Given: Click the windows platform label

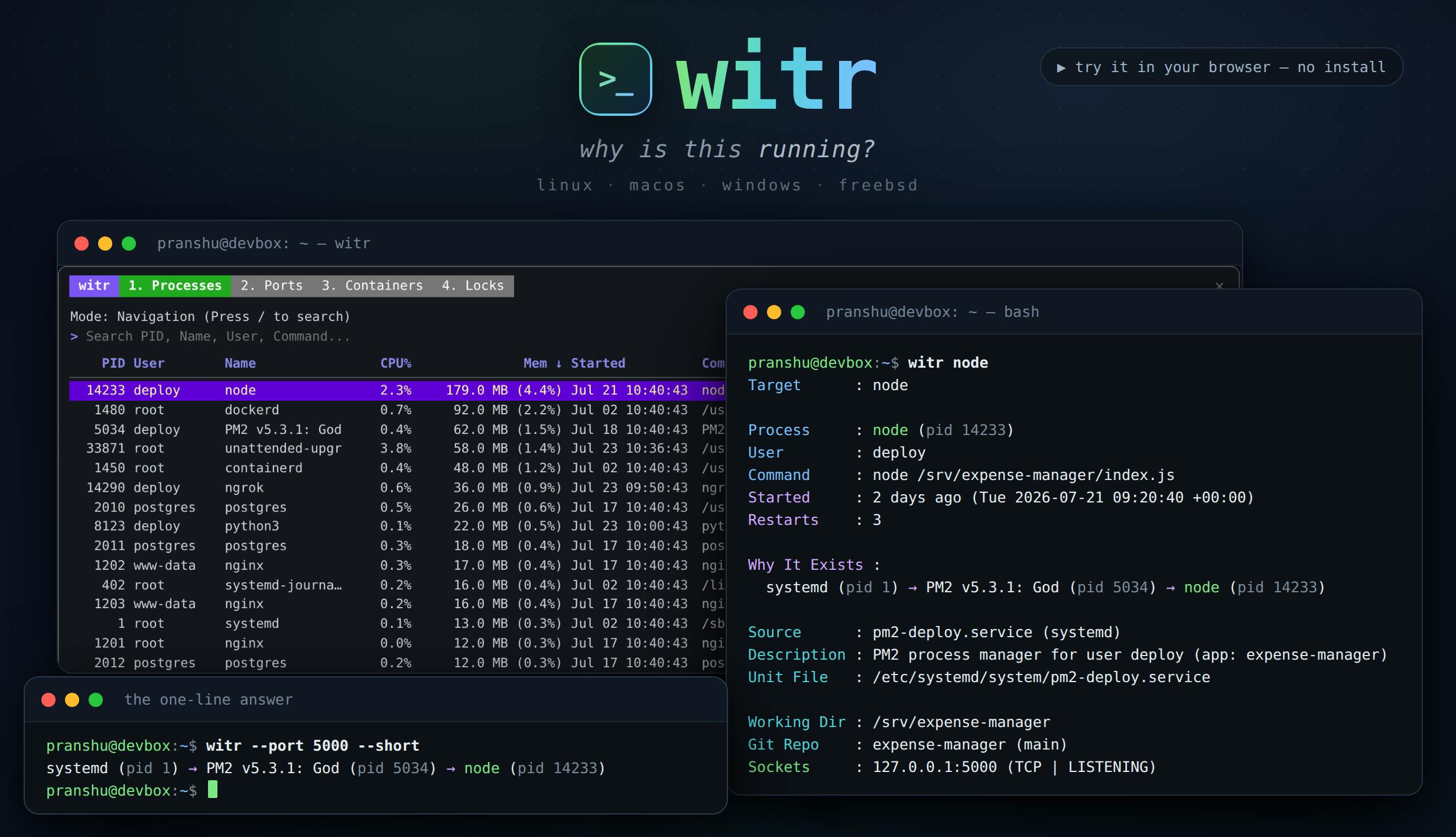Looking at the screenshot, I should click(762, 185).
